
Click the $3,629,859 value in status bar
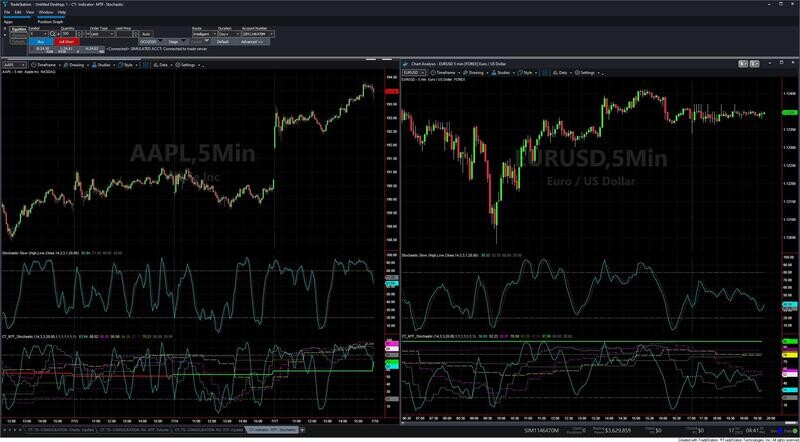618,431
